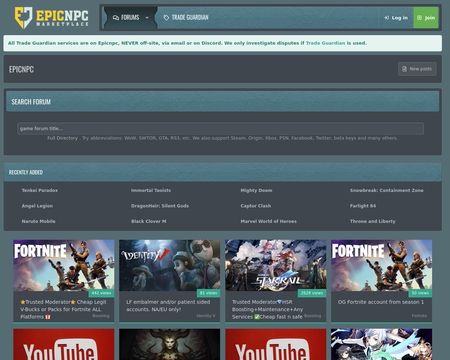450x360 pixels.
Task: Focus the game forum title search field
Action: [x=220, y=128]
